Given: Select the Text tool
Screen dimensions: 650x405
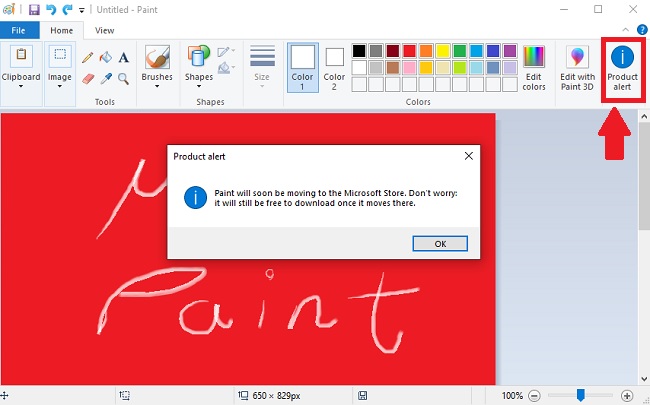Looking at the screenshot, I should [124, 57].
